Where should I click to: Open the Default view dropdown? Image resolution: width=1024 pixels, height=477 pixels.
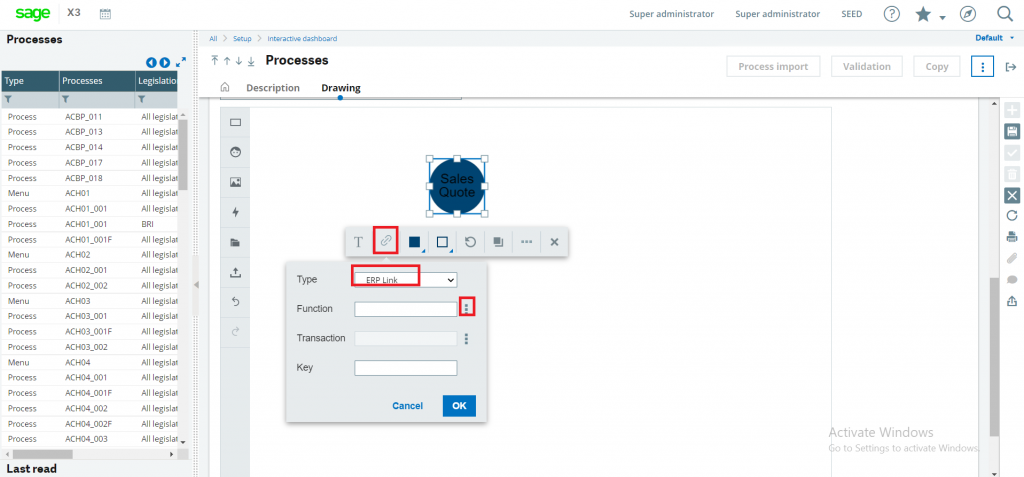click(x=995, y=38)
